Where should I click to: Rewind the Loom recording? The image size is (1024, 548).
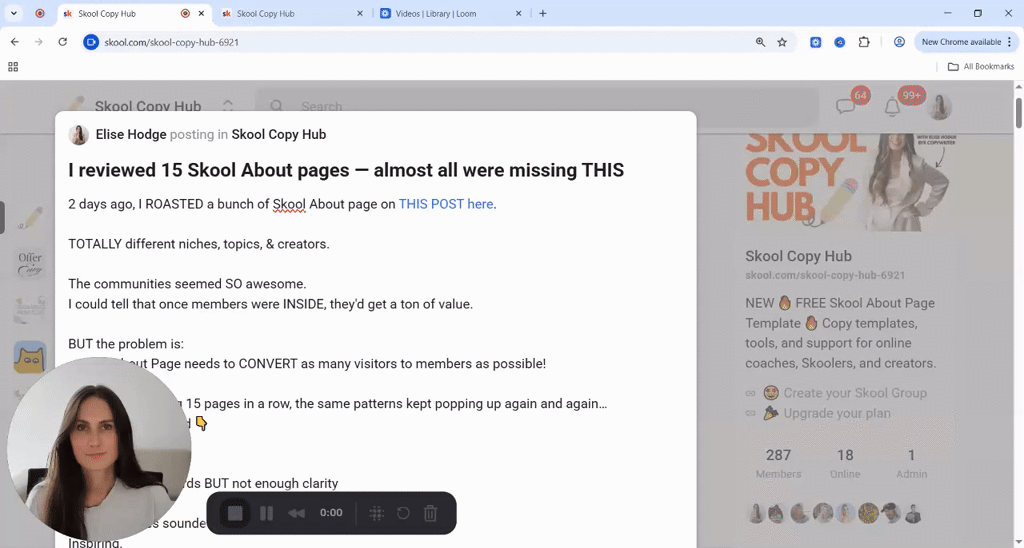click(296, 513)
